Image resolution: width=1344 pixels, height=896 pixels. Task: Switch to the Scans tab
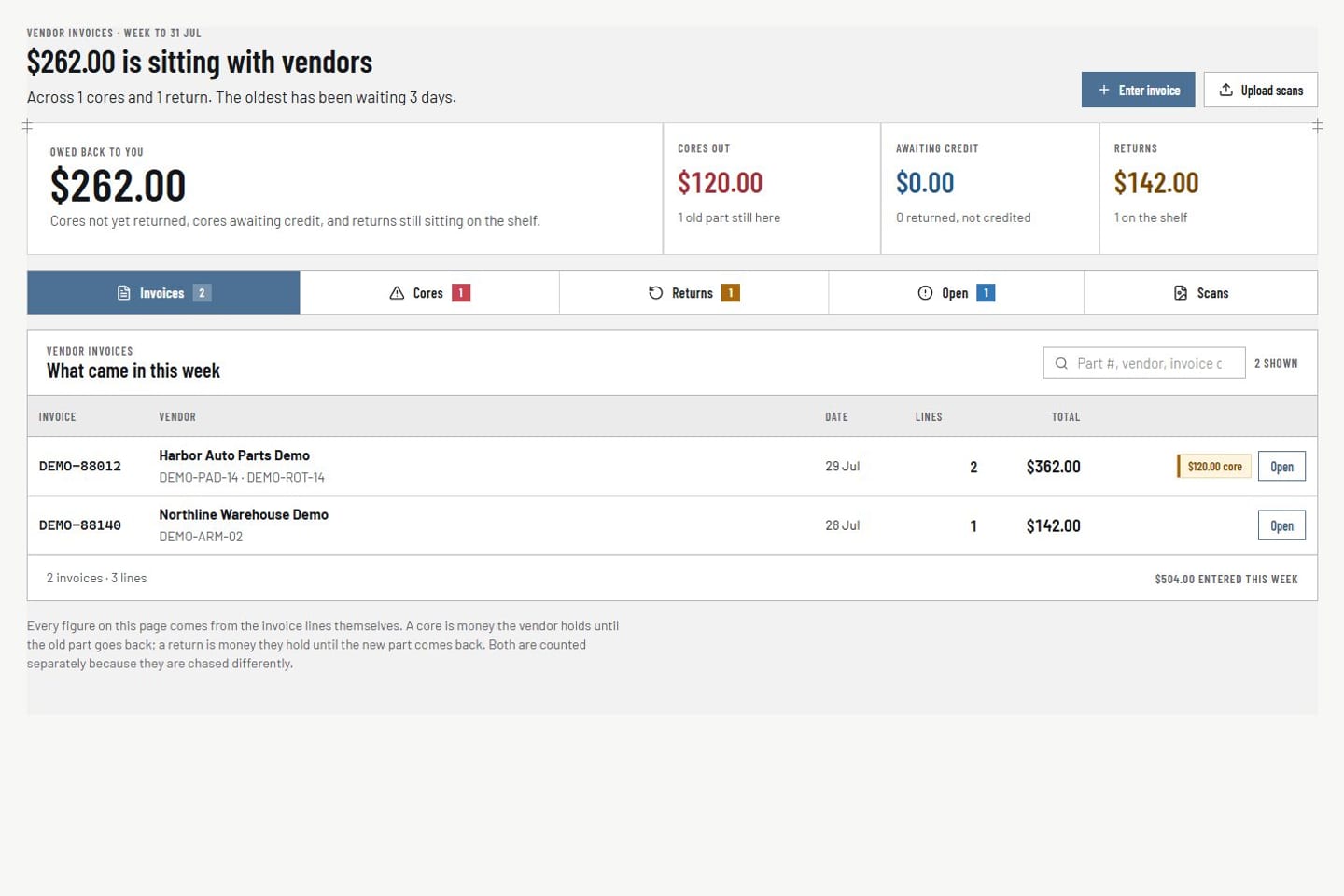tap(1200, 292)
